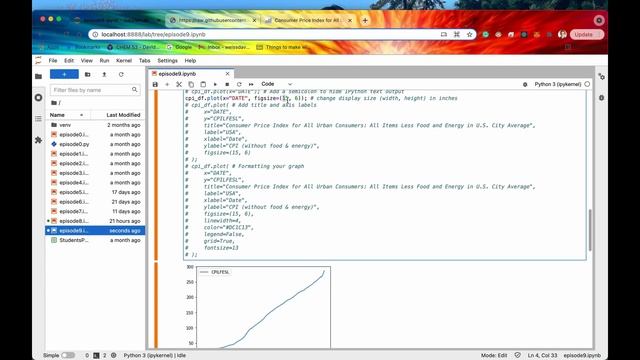This screenshot has height=360, width=640.
Task: Click the browser Update button
Action: point(587,34)
